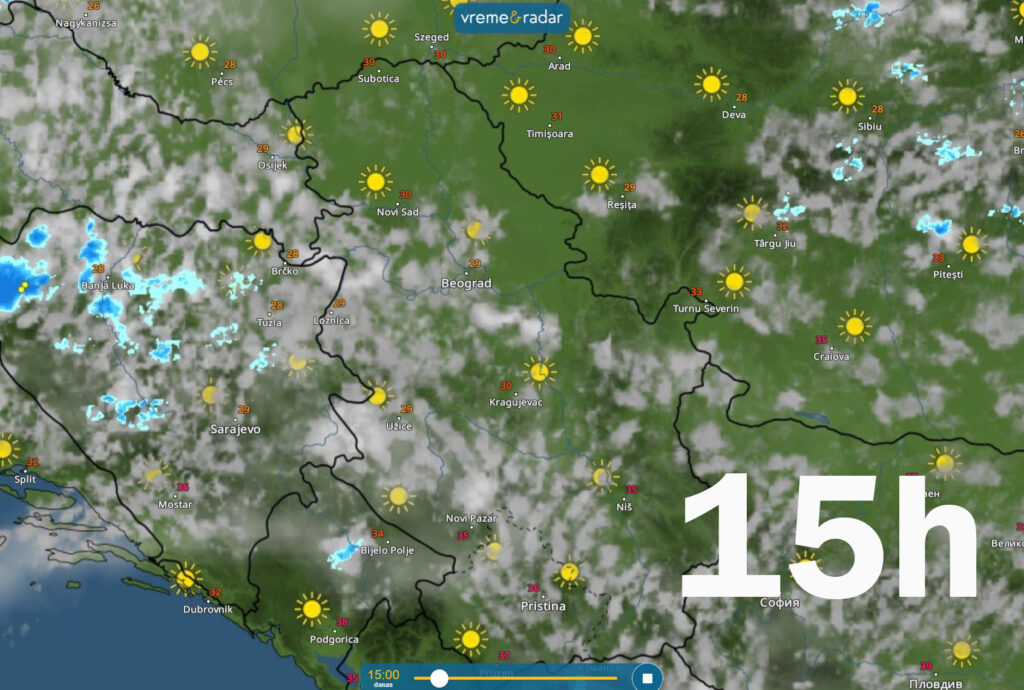Select the sun icon above Craiova
This screenshot has height=690, width=1024.
[x=853, y=325]
